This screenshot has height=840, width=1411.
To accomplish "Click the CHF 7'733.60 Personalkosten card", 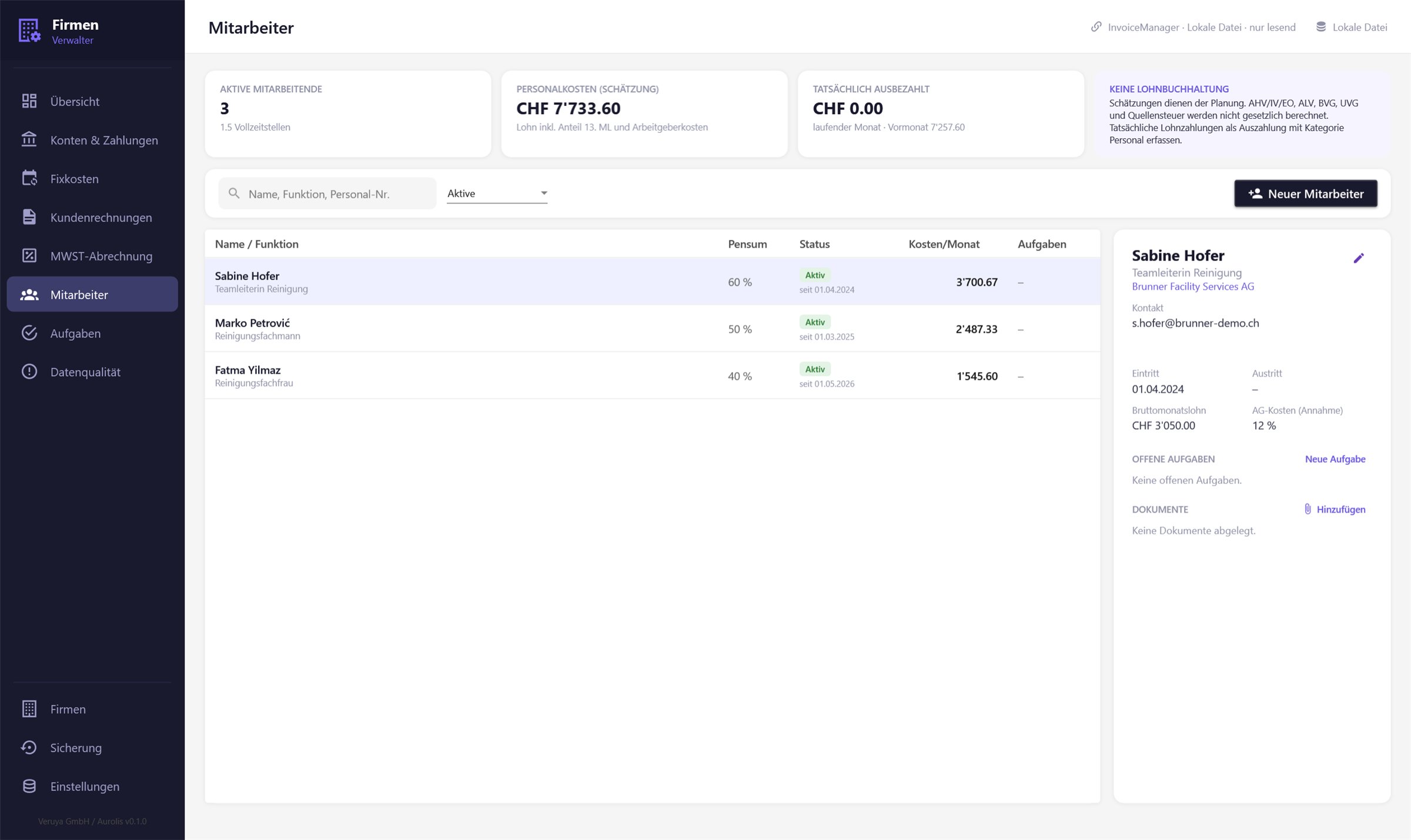I will [x=644, y=114].
